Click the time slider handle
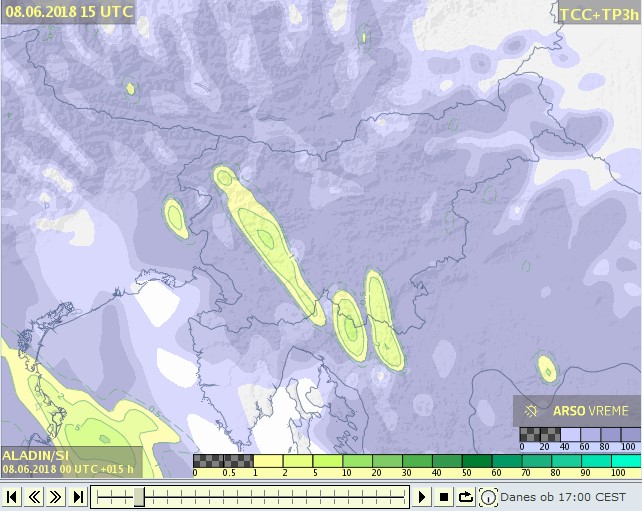Screen dimensions: 642x511 [x=139, y=497]
